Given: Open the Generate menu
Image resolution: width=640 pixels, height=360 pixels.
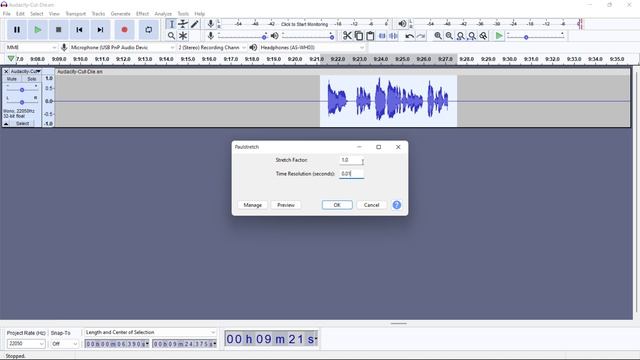Looking at the screenshot, I should point(120,13).
